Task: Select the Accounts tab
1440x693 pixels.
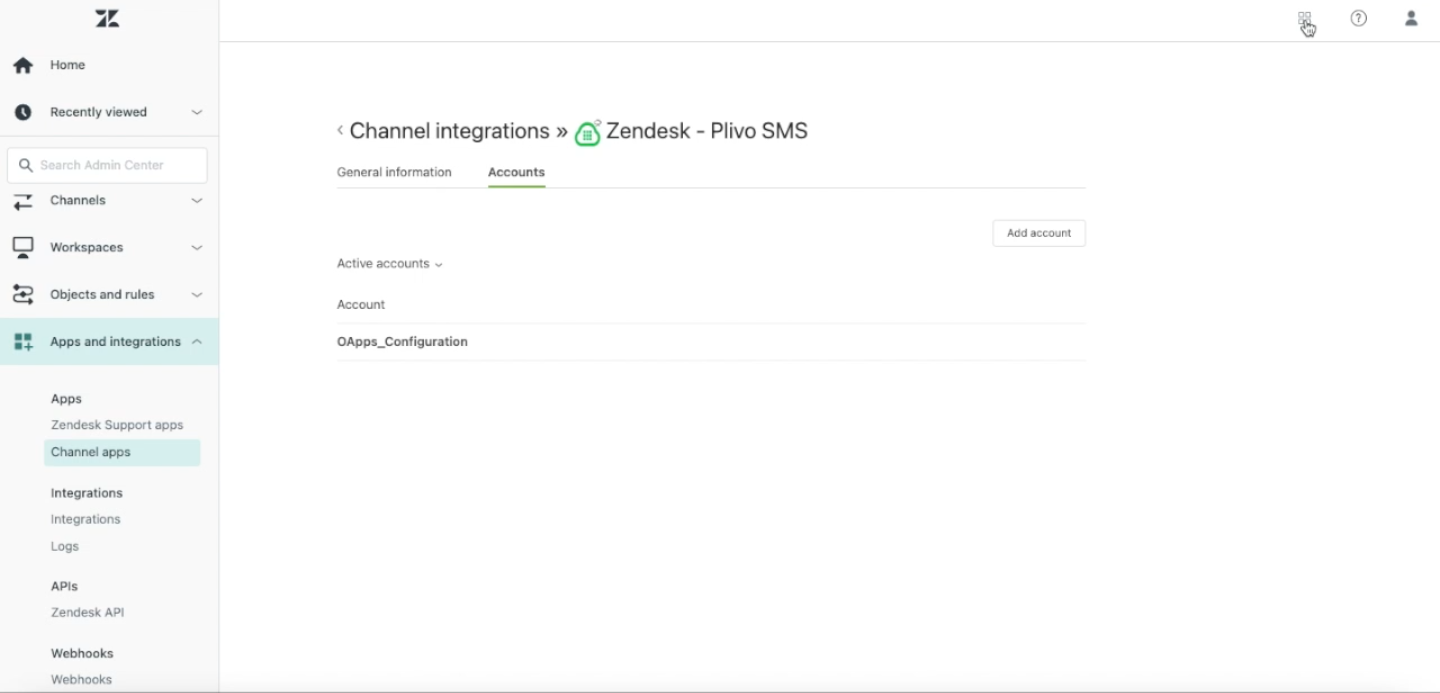Action: [x=516, y=172]
